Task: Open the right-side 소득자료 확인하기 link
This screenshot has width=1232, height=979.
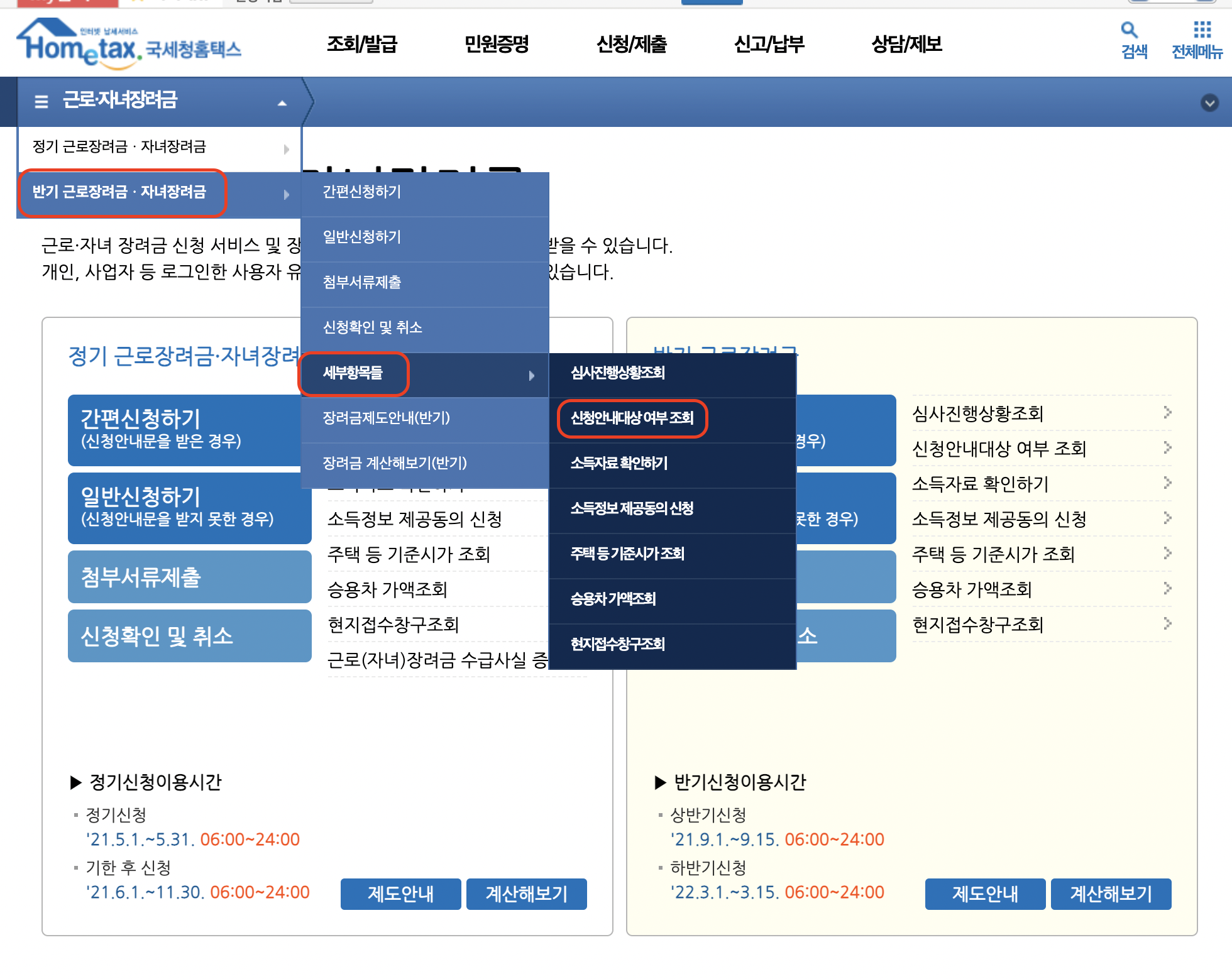Action: (980, 483)
